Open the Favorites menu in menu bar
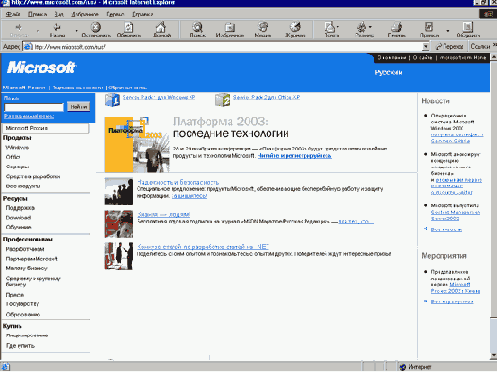The width and height of the screenshot is (497, 372). pyautogui.click(x=85, y=14)
